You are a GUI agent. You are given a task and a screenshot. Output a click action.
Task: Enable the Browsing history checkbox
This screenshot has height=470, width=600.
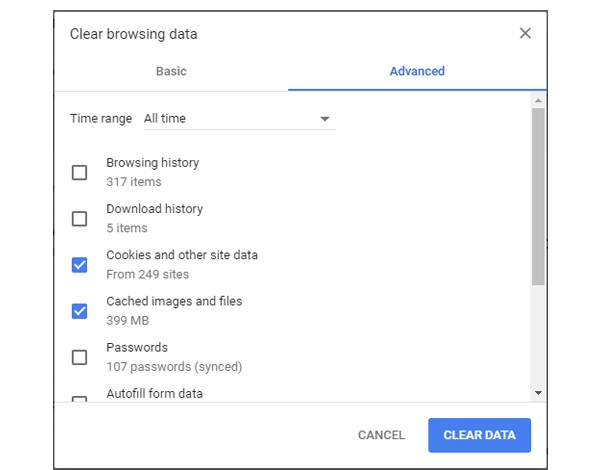click(x=80, y=173)
